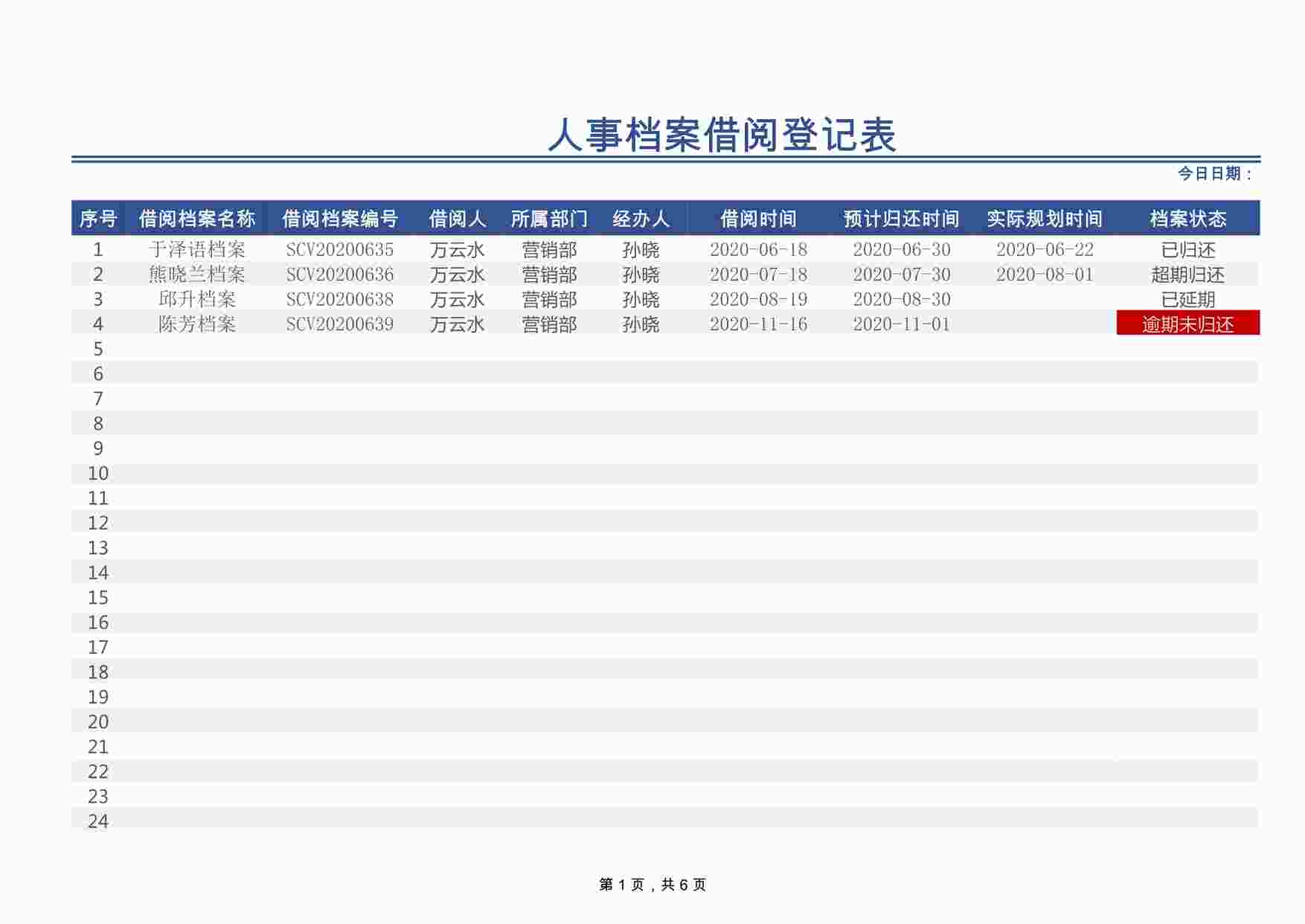
Task: Click the 已归还 status cell
Action: tap(1188, 250)
